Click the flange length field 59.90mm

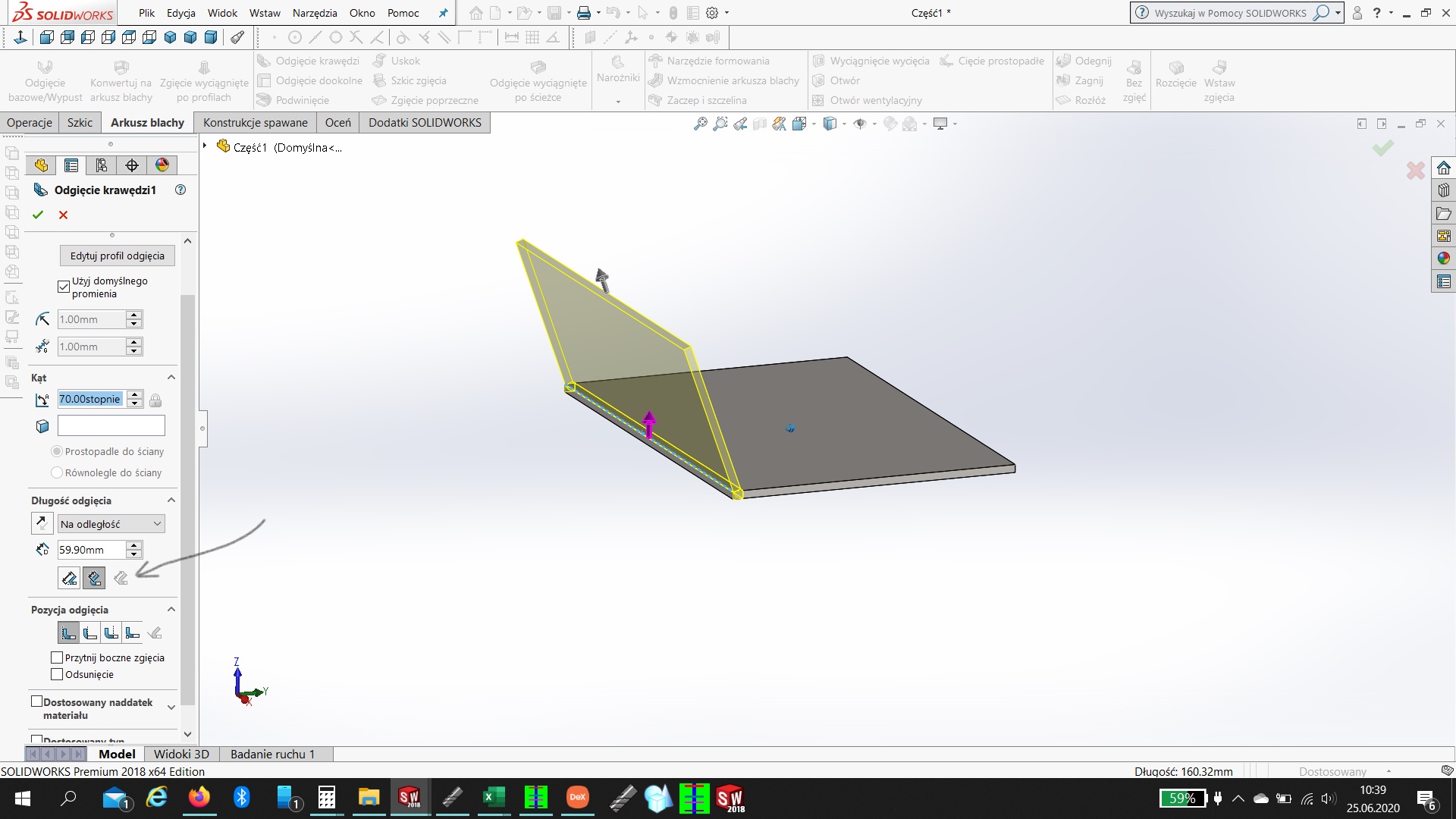[90, 550]
